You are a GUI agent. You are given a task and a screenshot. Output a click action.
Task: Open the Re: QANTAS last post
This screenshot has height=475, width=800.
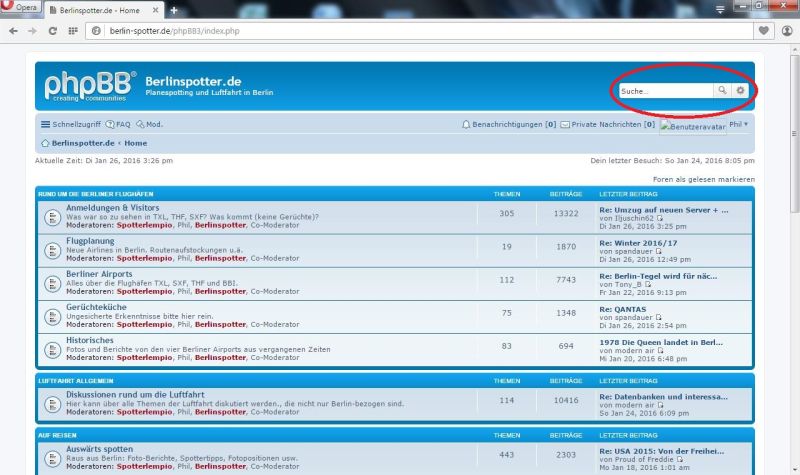point(623,310)
